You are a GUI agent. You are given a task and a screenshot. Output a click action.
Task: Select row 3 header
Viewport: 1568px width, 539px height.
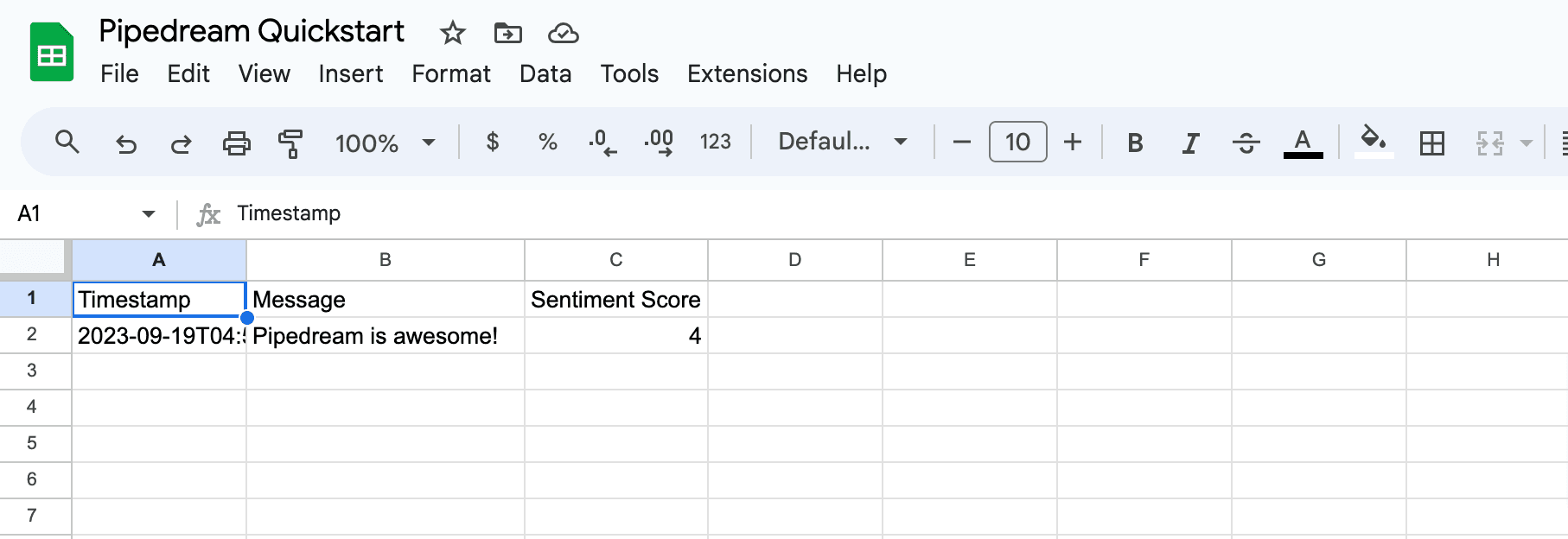coord(35,371)
